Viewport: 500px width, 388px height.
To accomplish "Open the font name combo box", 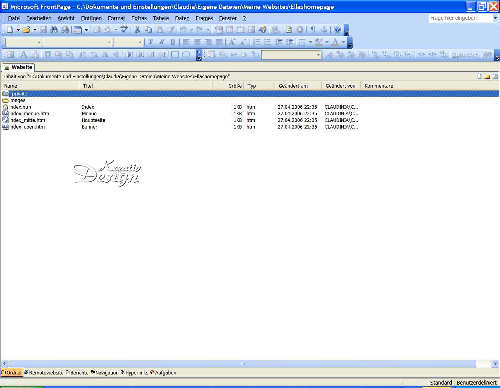I will pos(78,42).
